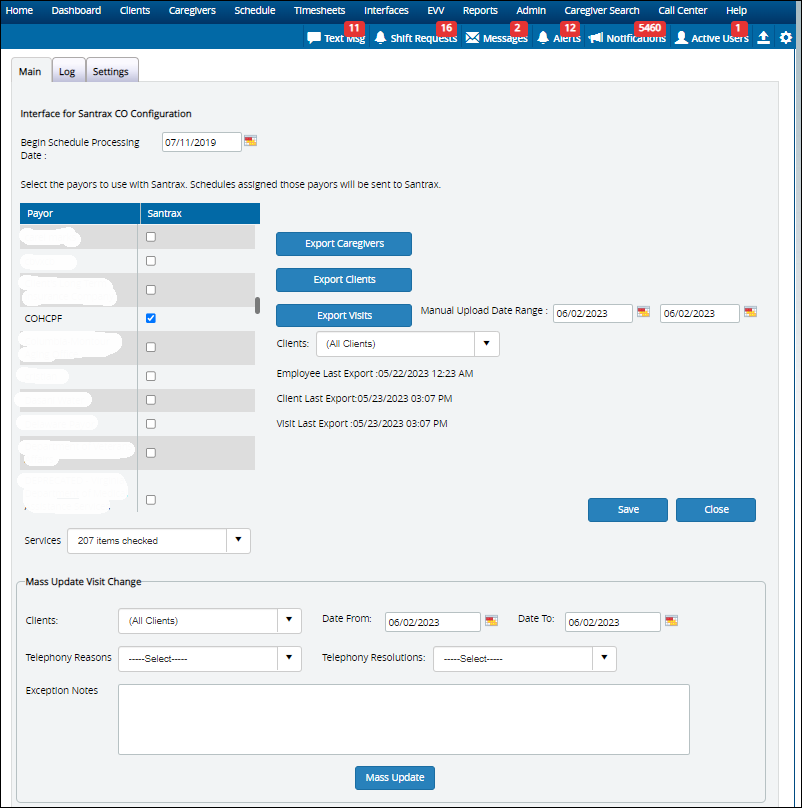Save the Santrax configuration
The image size is (802, 808).
pyautogui.click(x=628, y=510)
